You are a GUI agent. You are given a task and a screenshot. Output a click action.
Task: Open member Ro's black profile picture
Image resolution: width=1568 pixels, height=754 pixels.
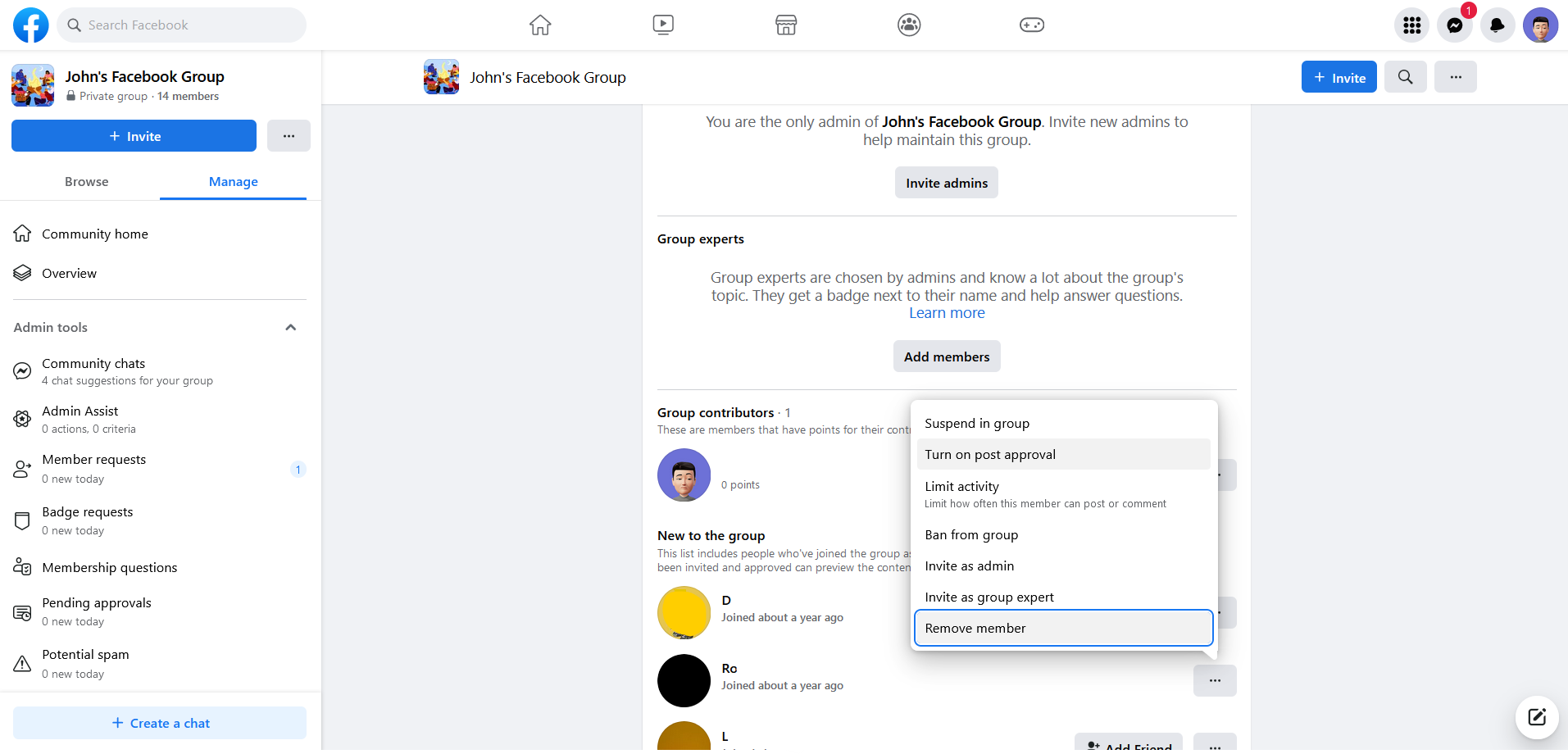point(684,680)
